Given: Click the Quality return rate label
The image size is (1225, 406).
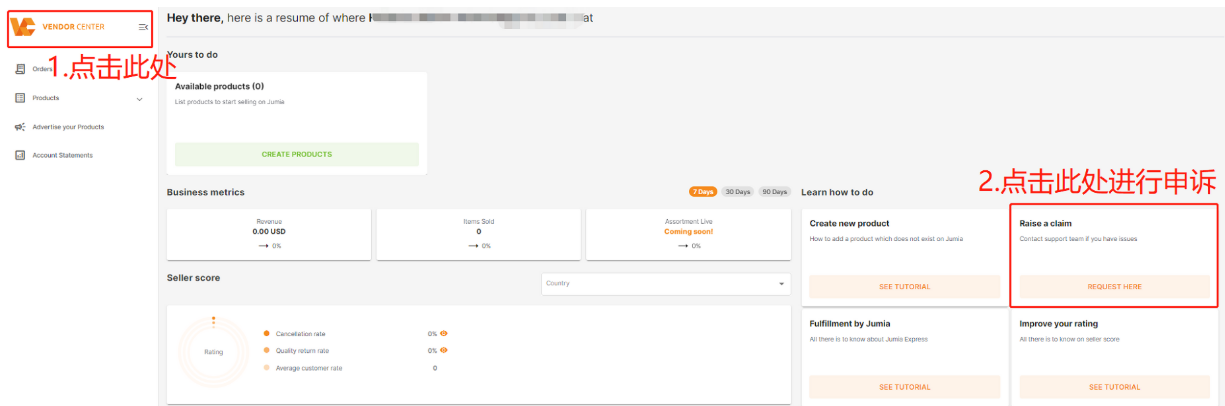Looking at the screenshot, I should pyautogui.click(x=302, y=350).
